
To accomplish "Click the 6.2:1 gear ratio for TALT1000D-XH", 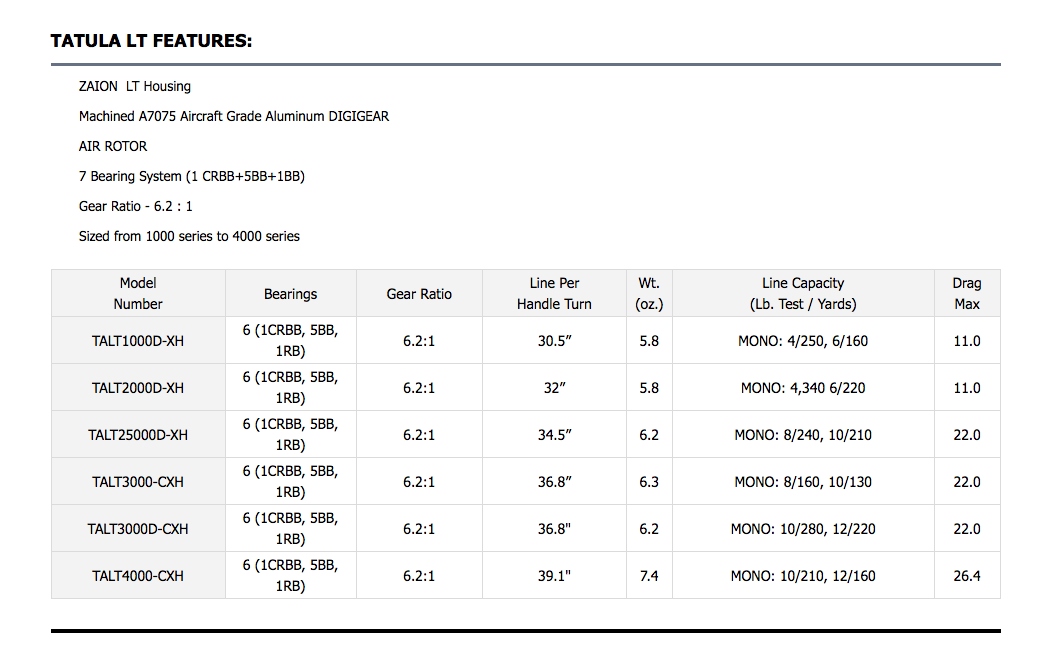I will click(x=419, y=341).
